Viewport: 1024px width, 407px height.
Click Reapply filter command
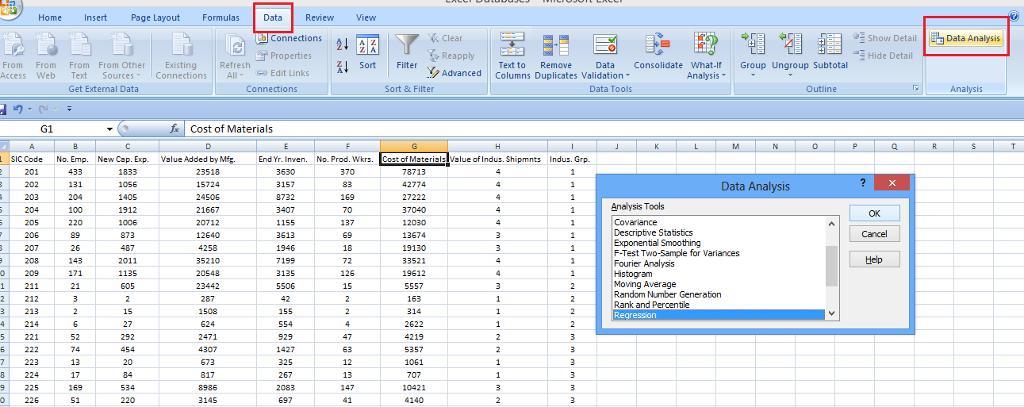(x=451, y=56)
